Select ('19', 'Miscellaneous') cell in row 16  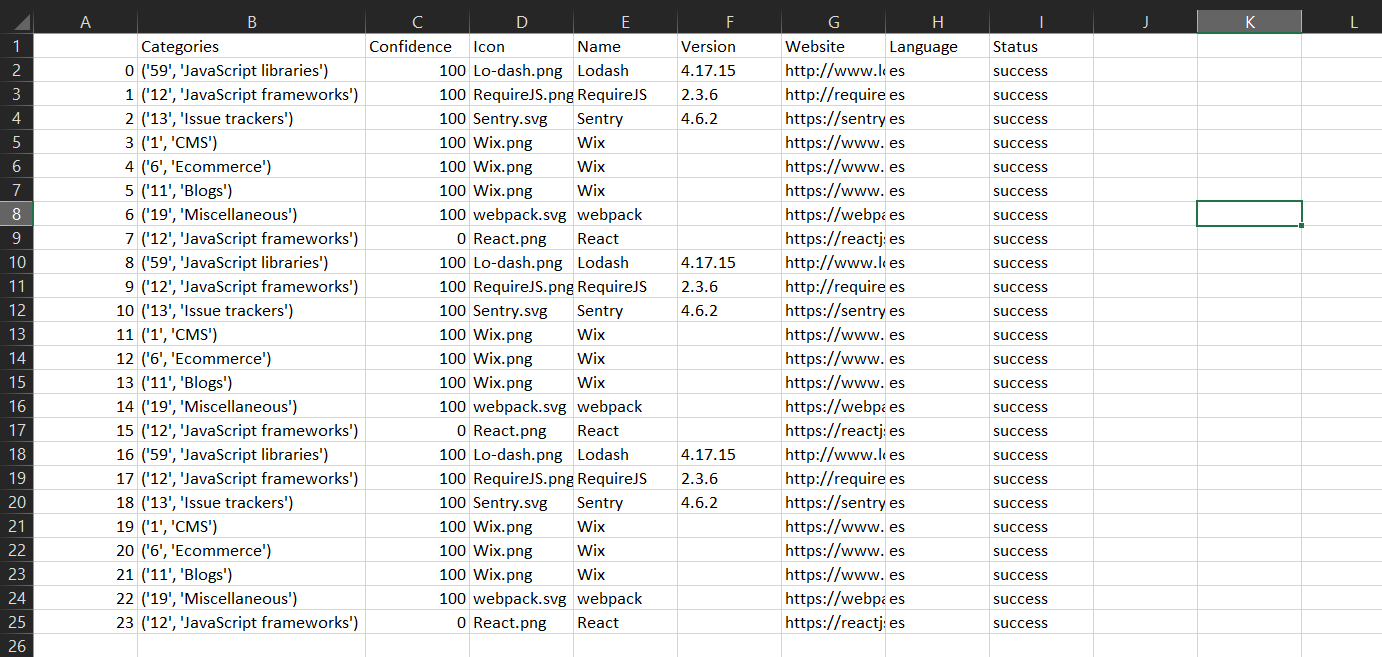click(251, 406)
